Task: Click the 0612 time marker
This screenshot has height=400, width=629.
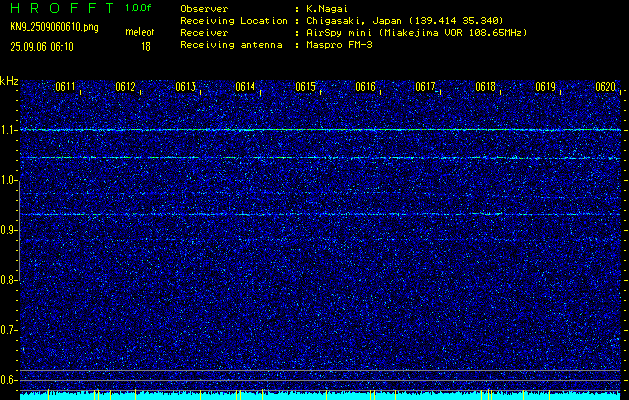Action: [125, 86]
